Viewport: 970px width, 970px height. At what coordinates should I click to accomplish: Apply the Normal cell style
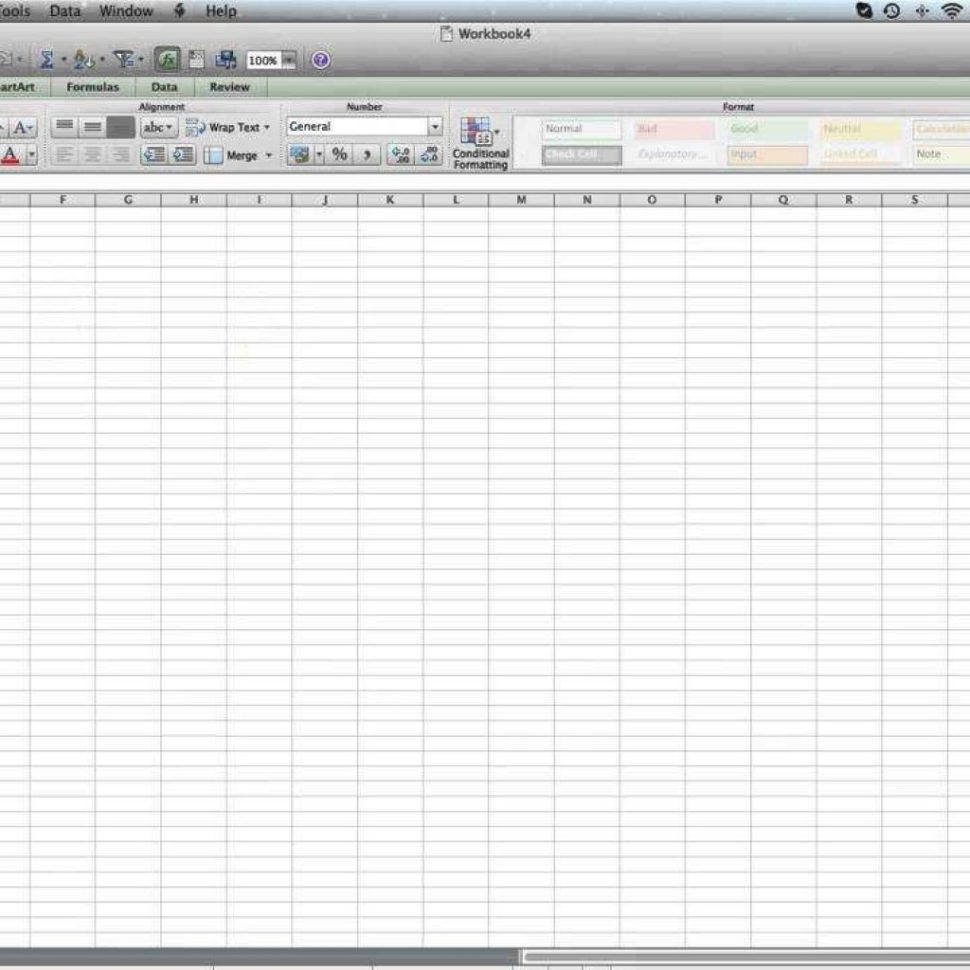[x=580, y=128]
